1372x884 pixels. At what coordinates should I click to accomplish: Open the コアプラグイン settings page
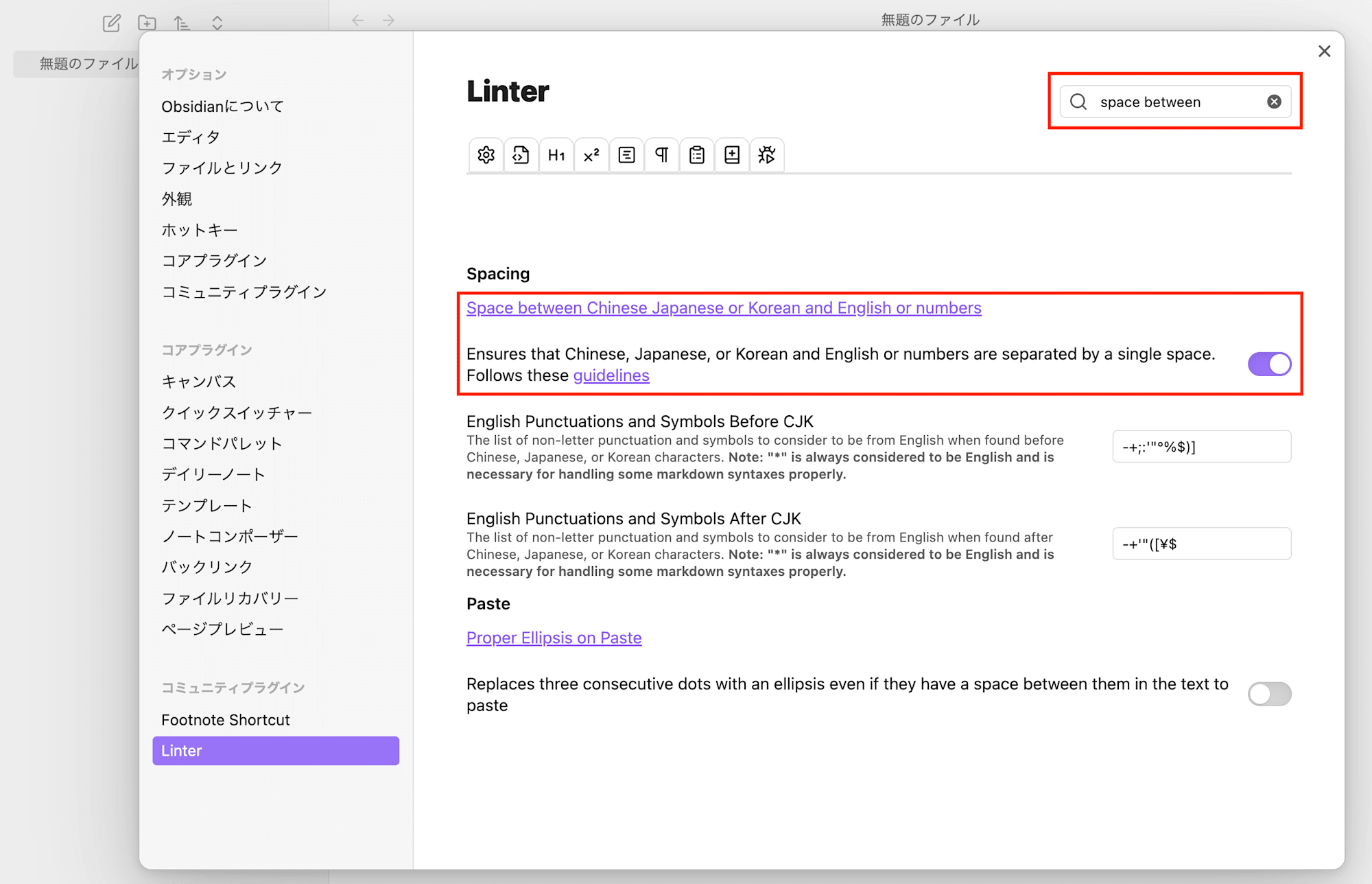(x=214, y=261)
